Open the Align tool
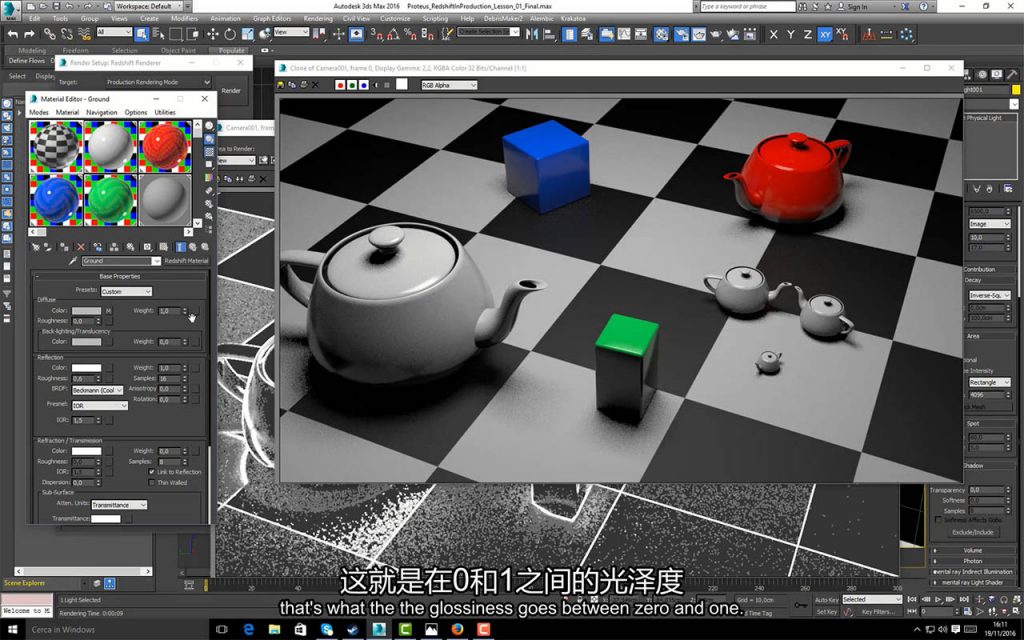Screen dimensions: 1024x640 pyautogui.click(x=549, y=34)
